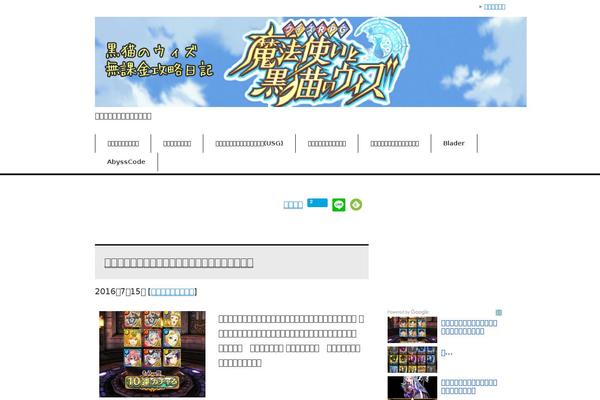
Task: Open the small link at top right corner
Action: (494, 7)
